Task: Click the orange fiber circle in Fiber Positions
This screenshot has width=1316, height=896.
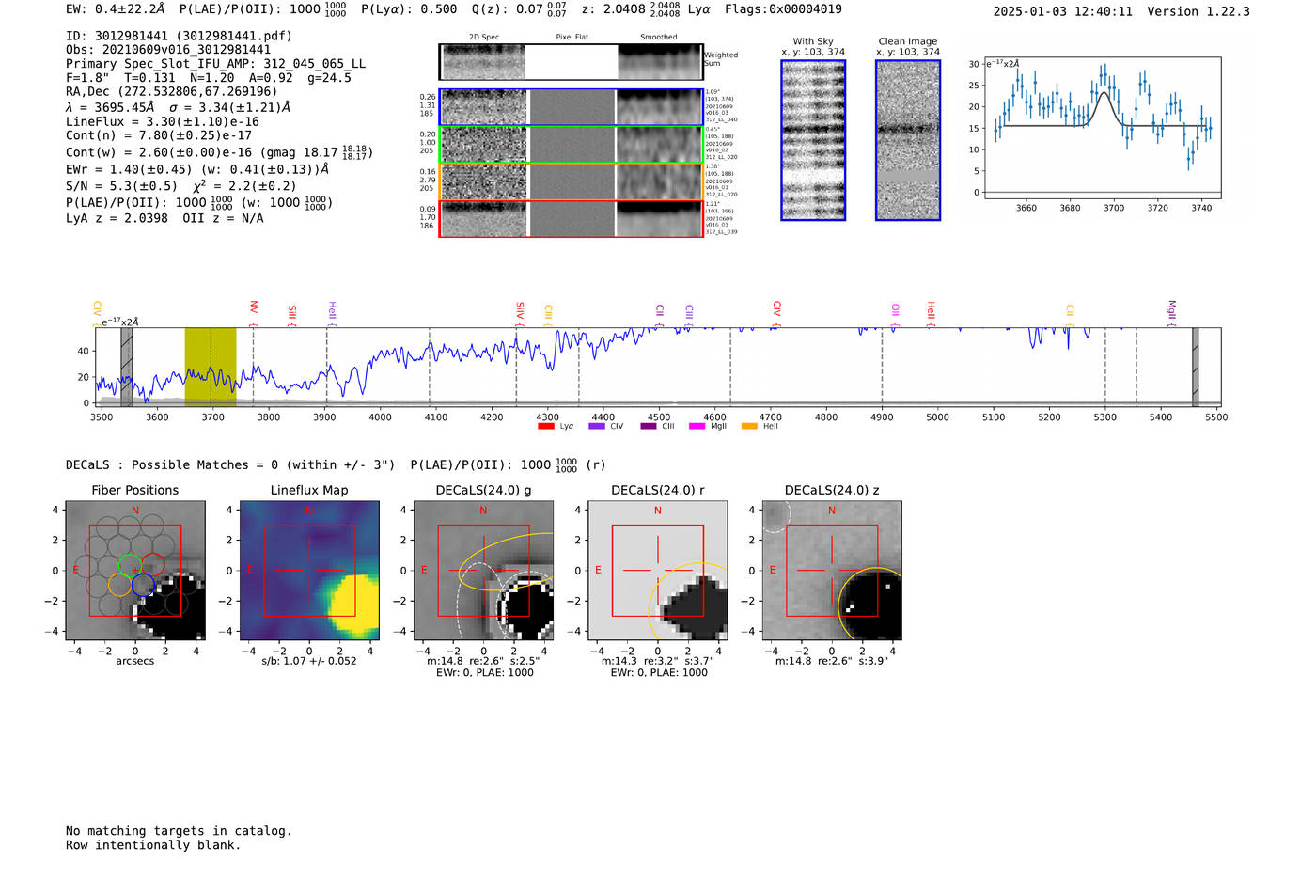Action: click(x=119, y=585)
